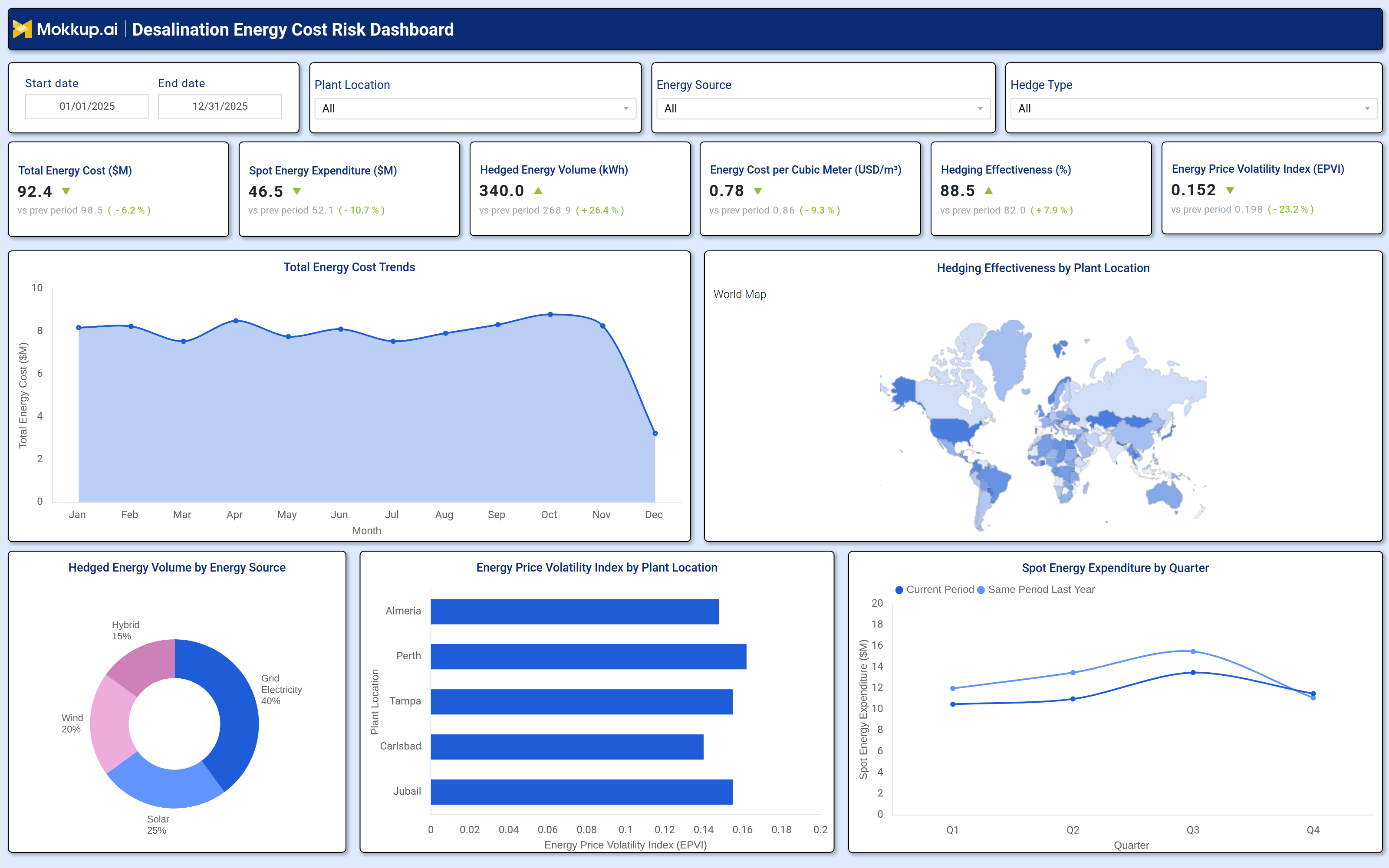Click the Mokkup.ai logo icon
This screenshot has height=868, width=1389.
click(22, 29)
